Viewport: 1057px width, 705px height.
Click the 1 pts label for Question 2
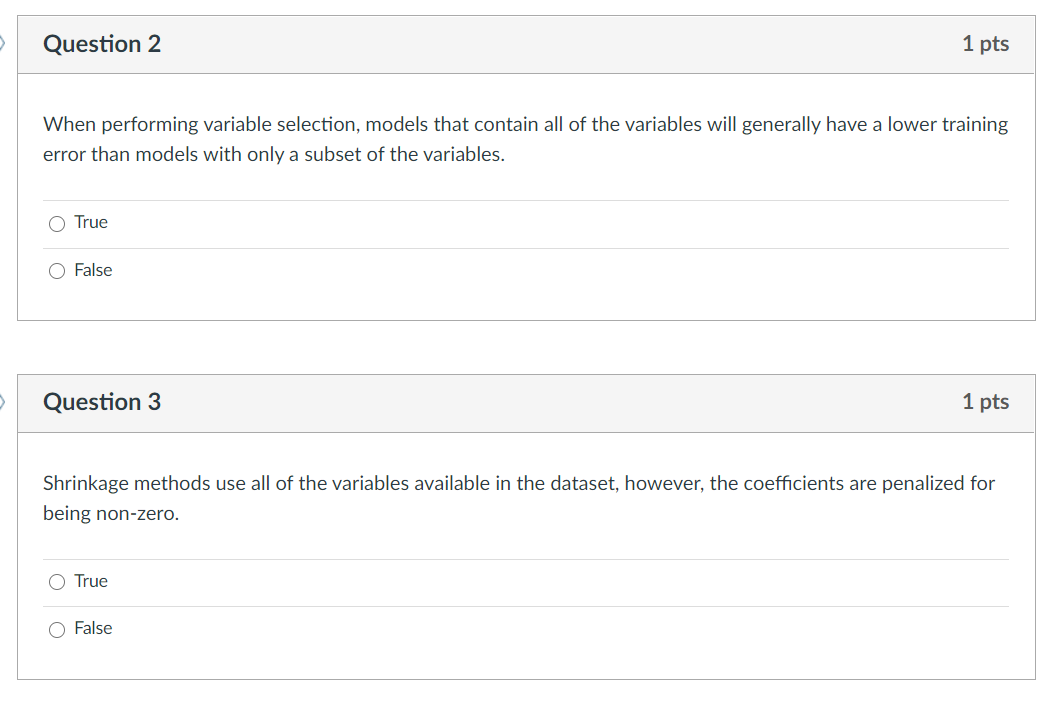tap(986, 44)
